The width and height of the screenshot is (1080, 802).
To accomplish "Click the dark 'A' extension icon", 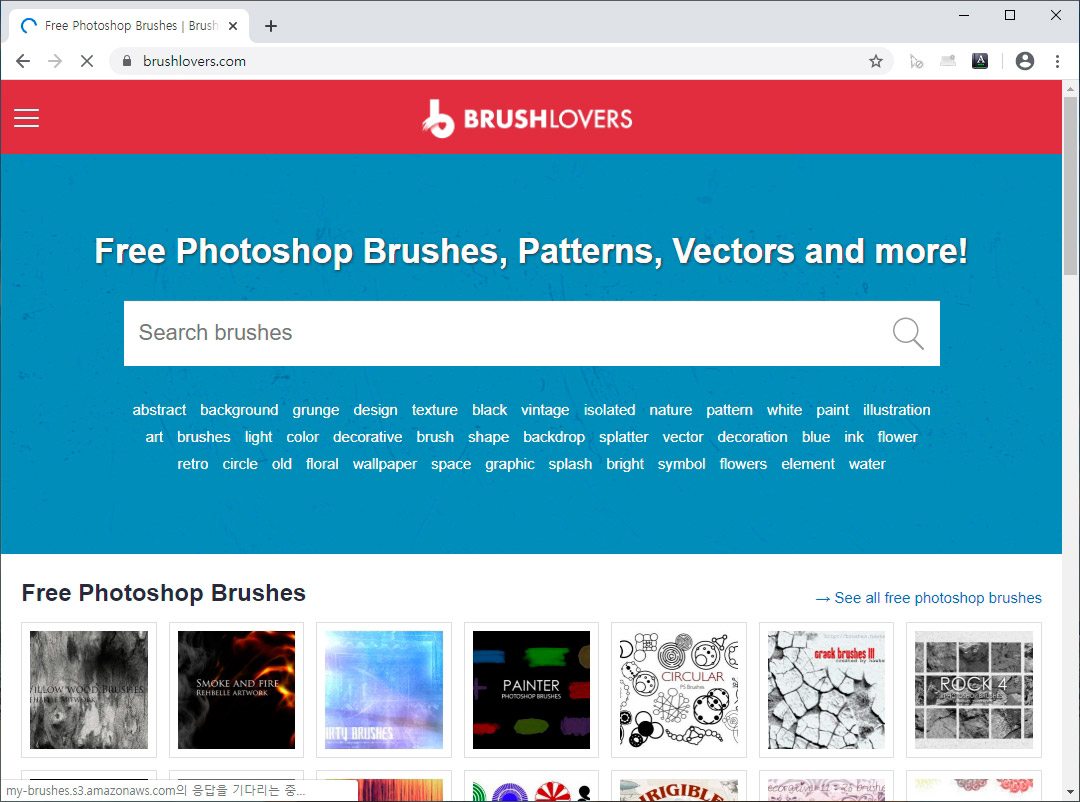I will [x=979, y=61].
